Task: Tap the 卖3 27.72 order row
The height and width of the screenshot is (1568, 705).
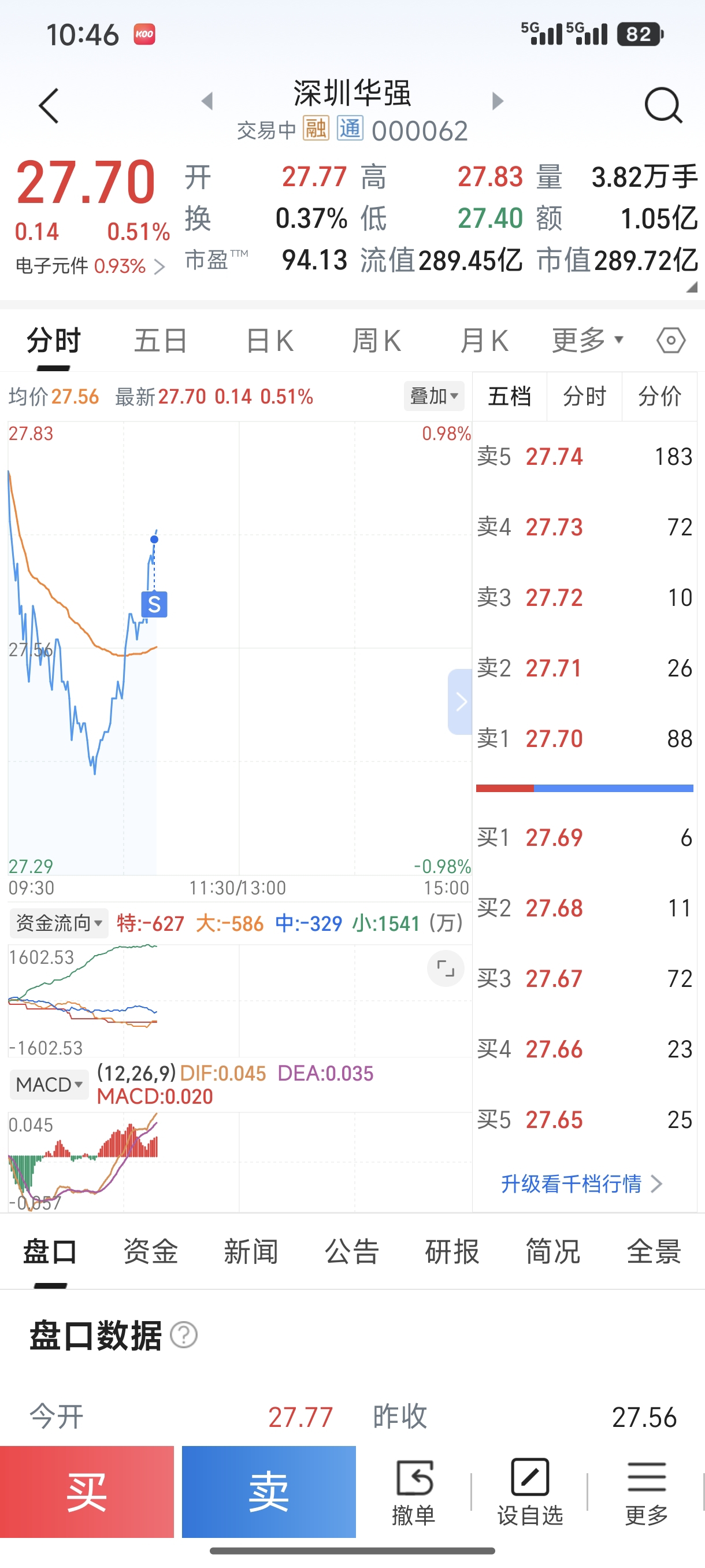Action: click(585, 598)
